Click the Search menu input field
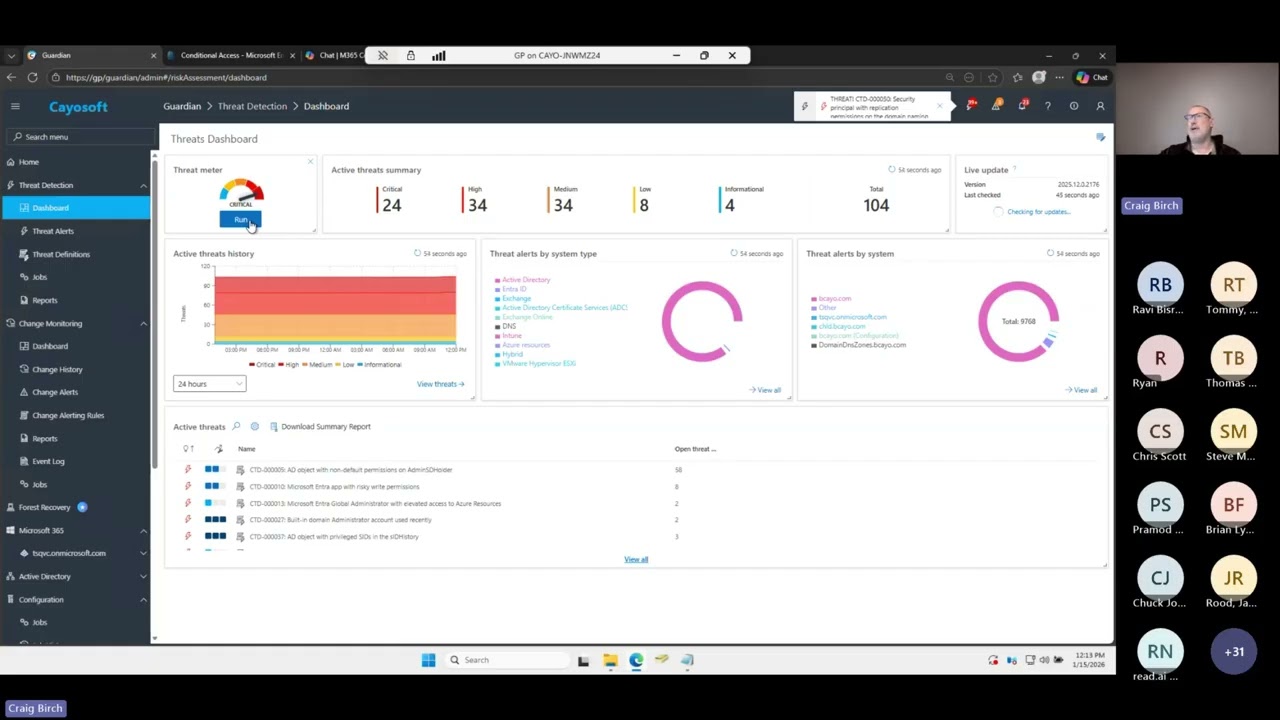 pyautogui.click(x=80, y=137)
